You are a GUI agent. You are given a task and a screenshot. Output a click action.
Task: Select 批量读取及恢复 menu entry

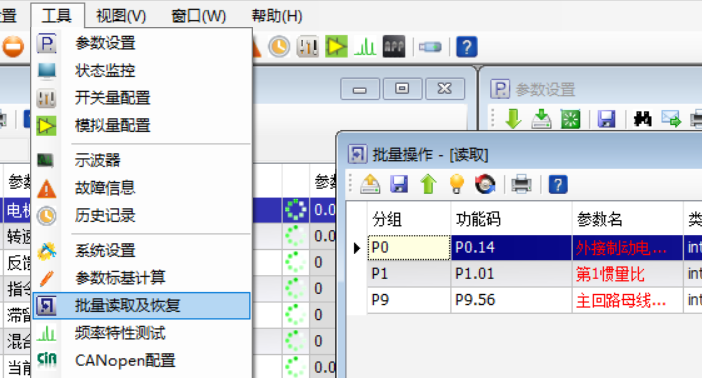click(x=141, y=305)
